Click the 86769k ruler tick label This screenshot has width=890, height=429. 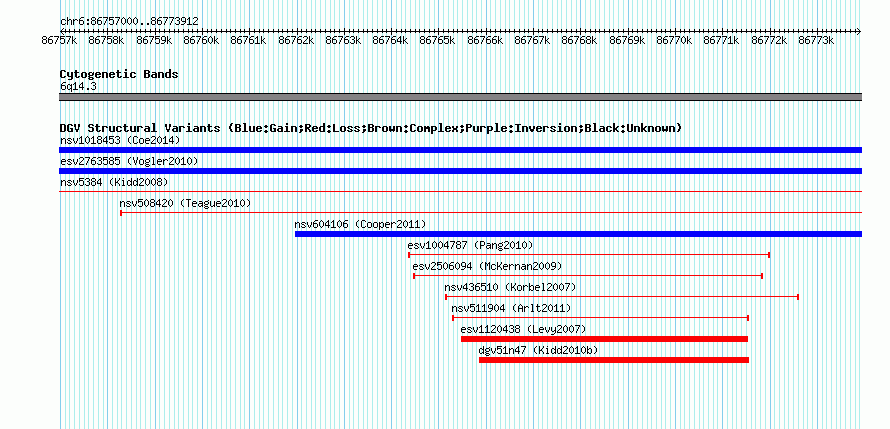pos(627,40)
